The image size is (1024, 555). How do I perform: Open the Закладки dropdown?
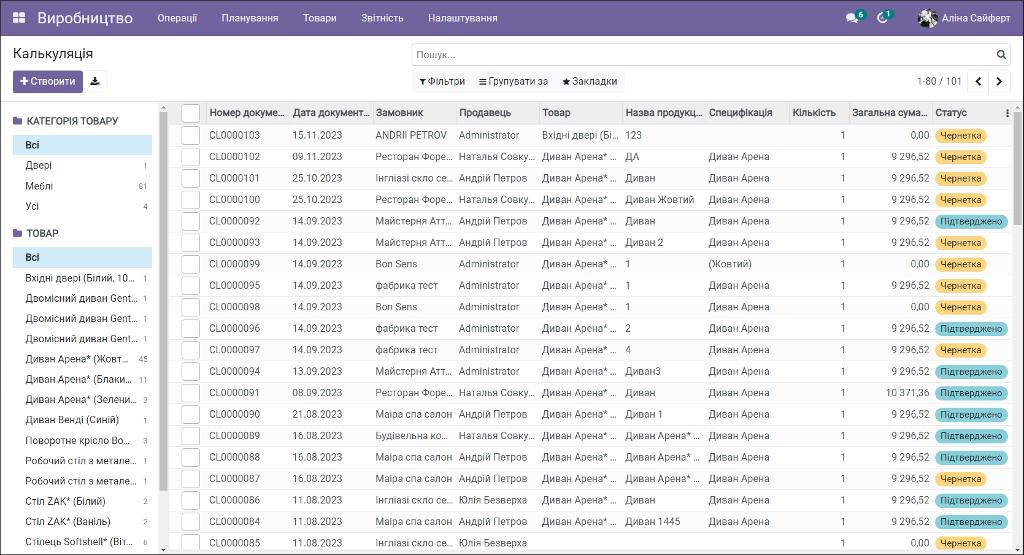pyautogui.click(x=590, y=82)
